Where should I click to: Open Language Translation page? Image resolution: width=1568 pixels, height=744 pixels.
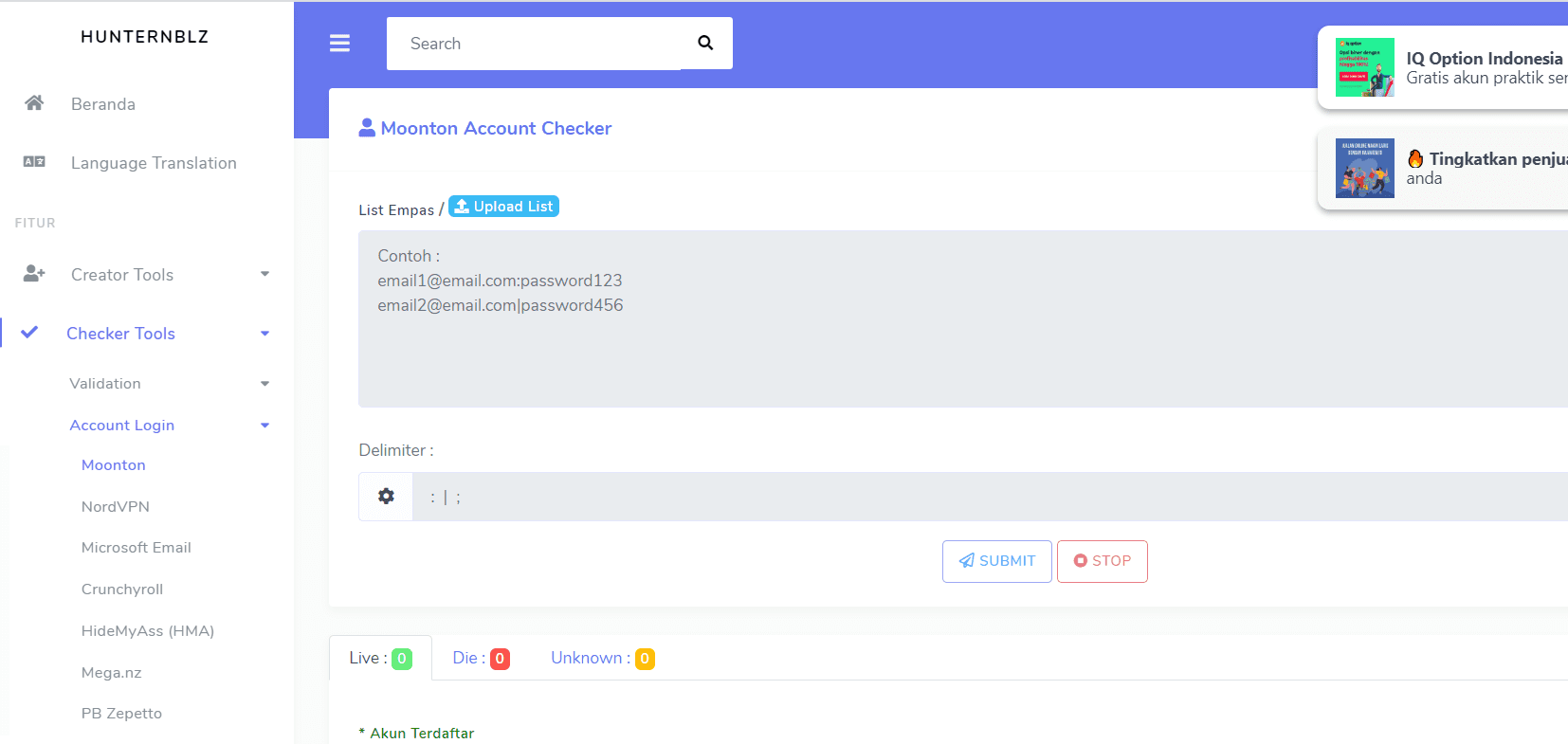pyautogui.click(x=154, y=163)
